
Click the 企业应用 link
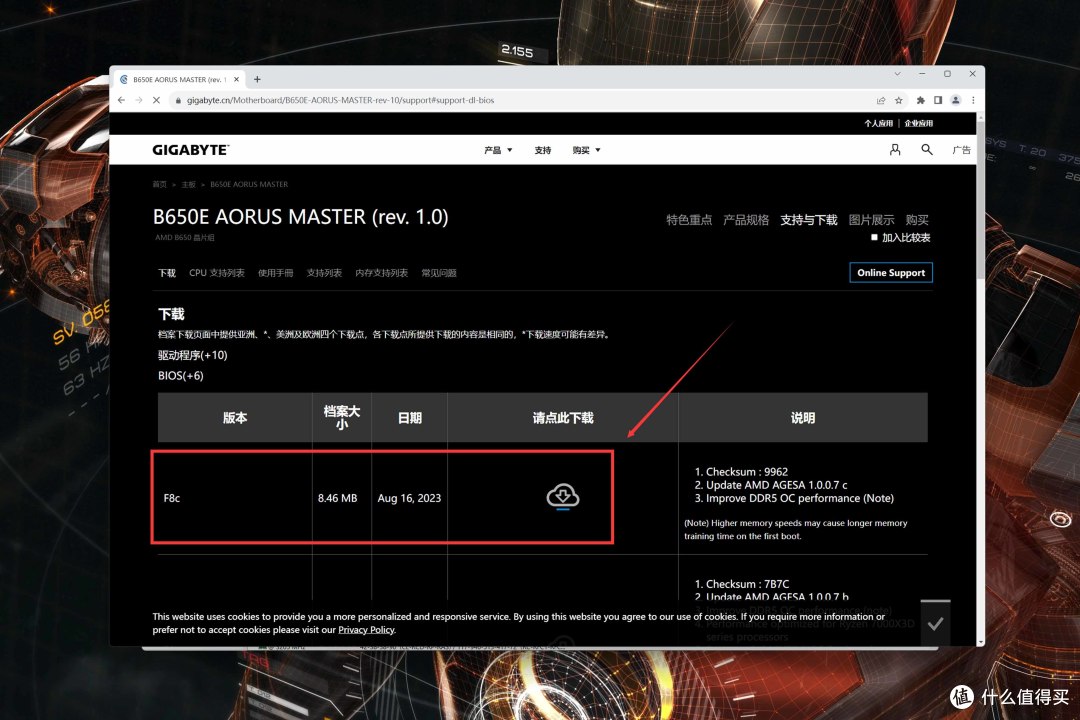point(919,123)
